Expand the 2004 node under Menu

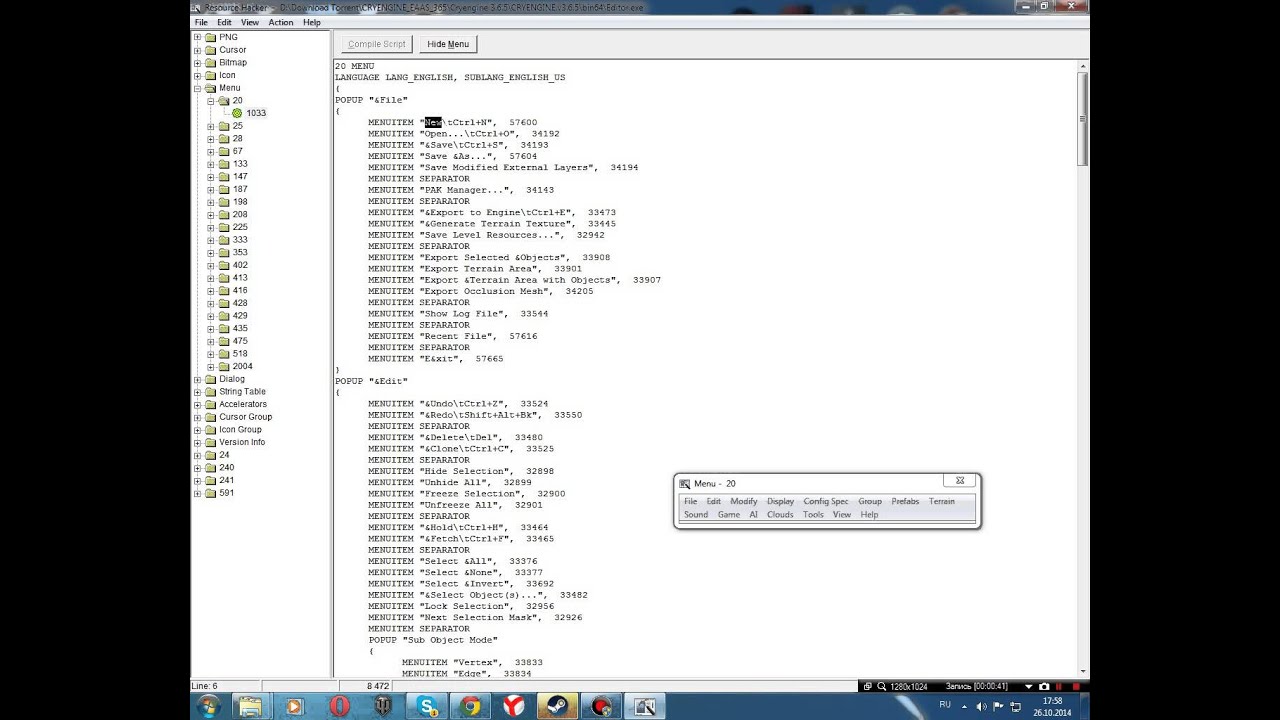coord(211,366)
